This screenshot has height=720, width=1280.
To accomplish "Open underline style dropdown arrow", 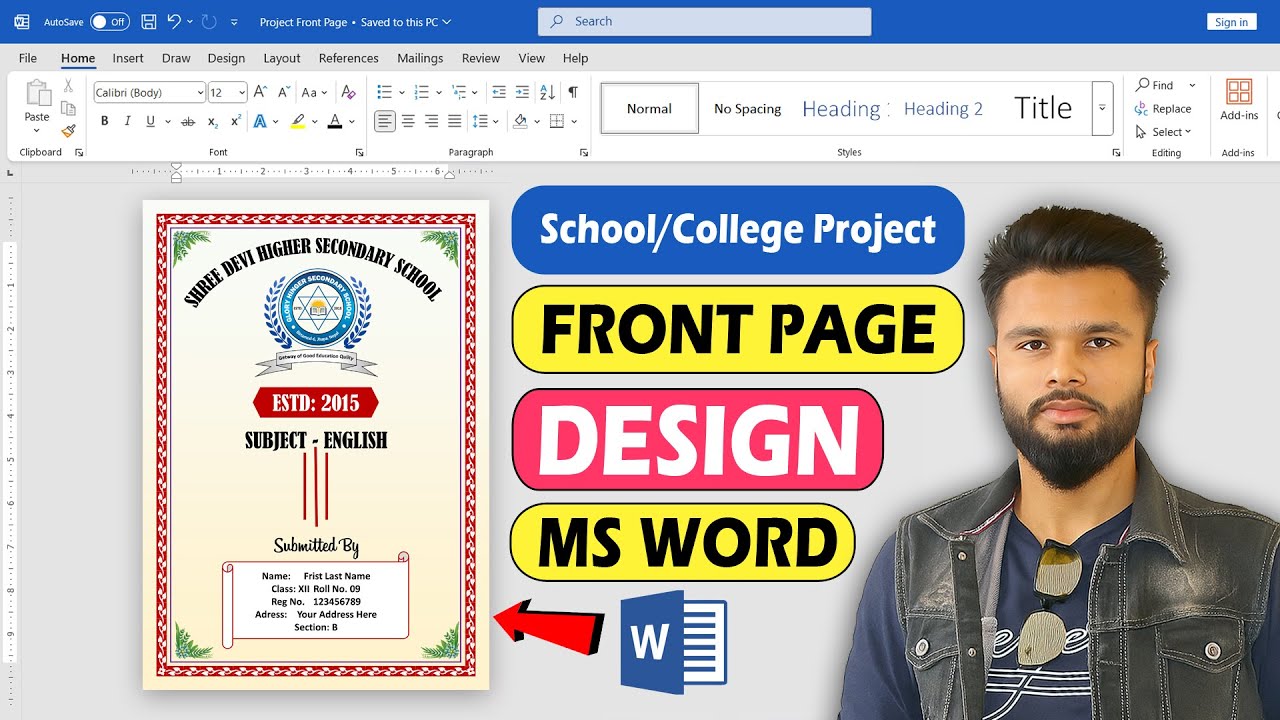I will pyautogui.click(x=166, y=122).
